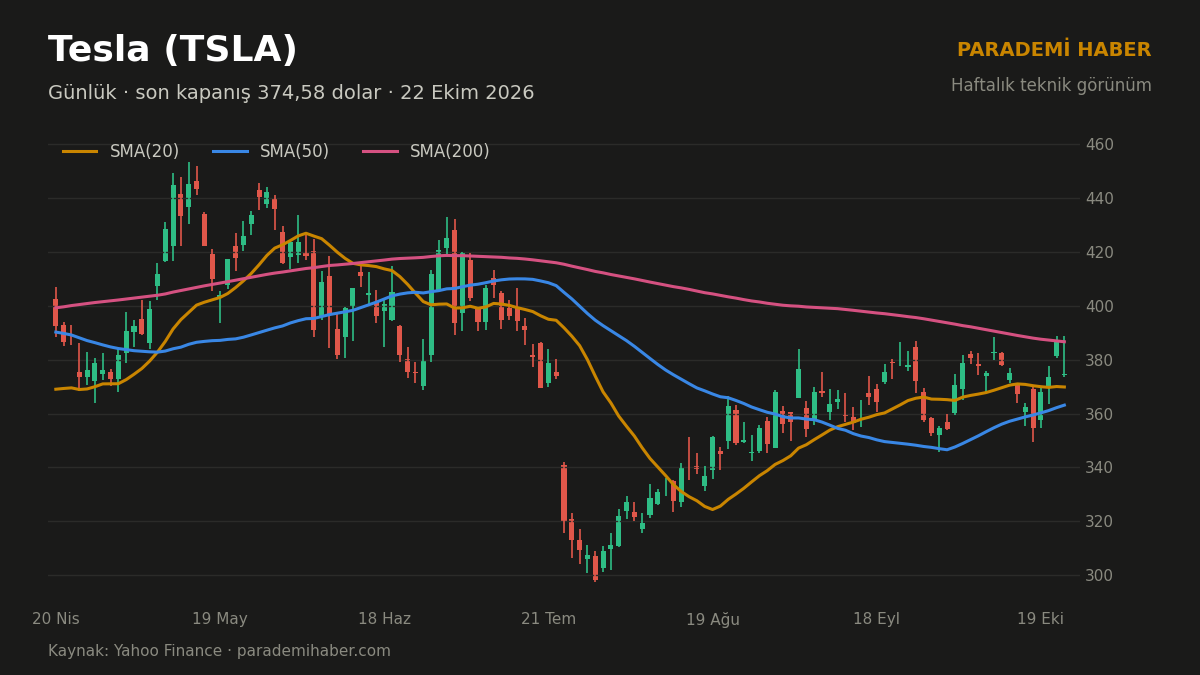
Task: Click the 21 Tem date axis label
Action: click(548, 619)
